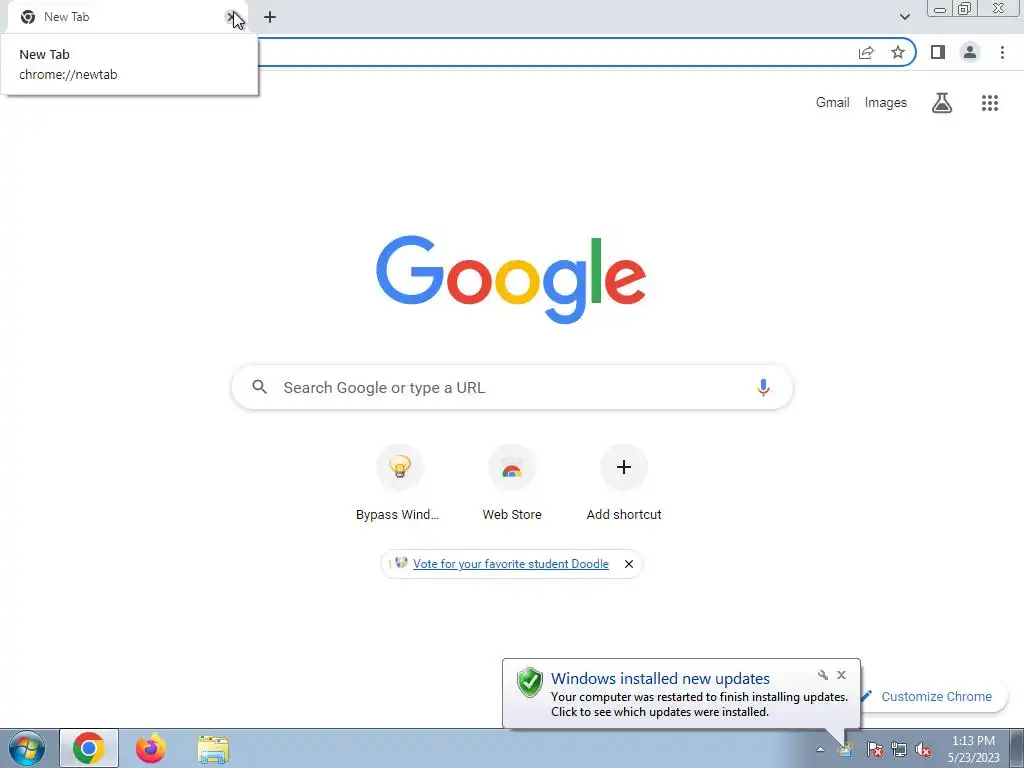
Task: Bookmark this tab with the star icon
Action: tap(898, 52)
